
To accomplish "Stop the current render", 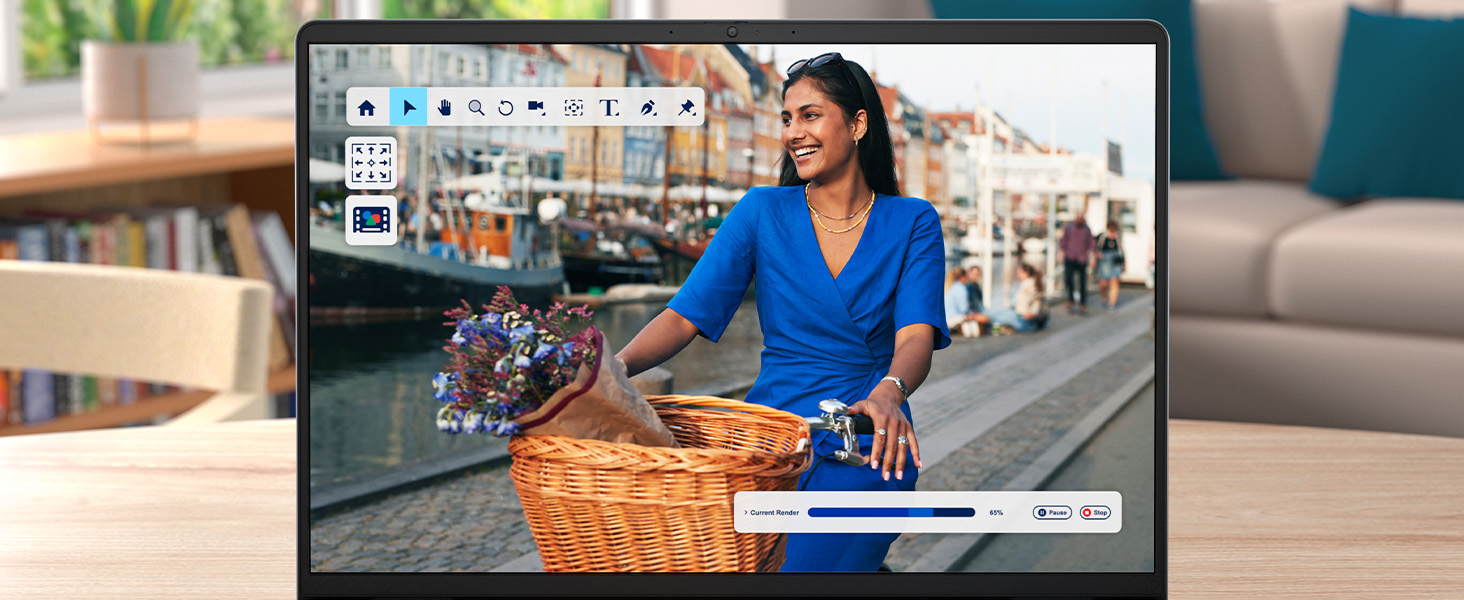I will [1095, 513].
